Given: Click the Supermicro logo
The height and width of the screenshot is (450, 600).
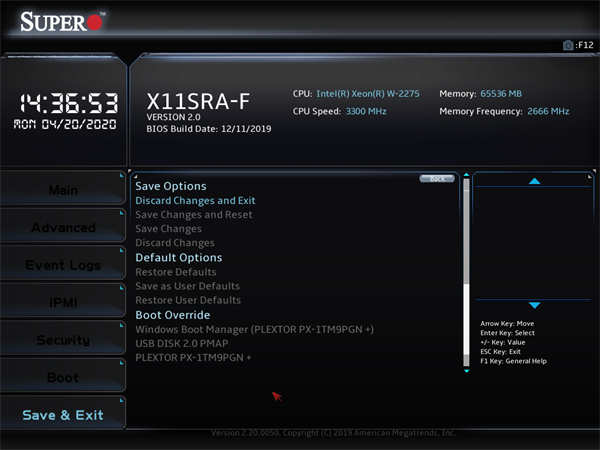Looking at the screenshot, I should pyautogui.click(x=62, y=21).
